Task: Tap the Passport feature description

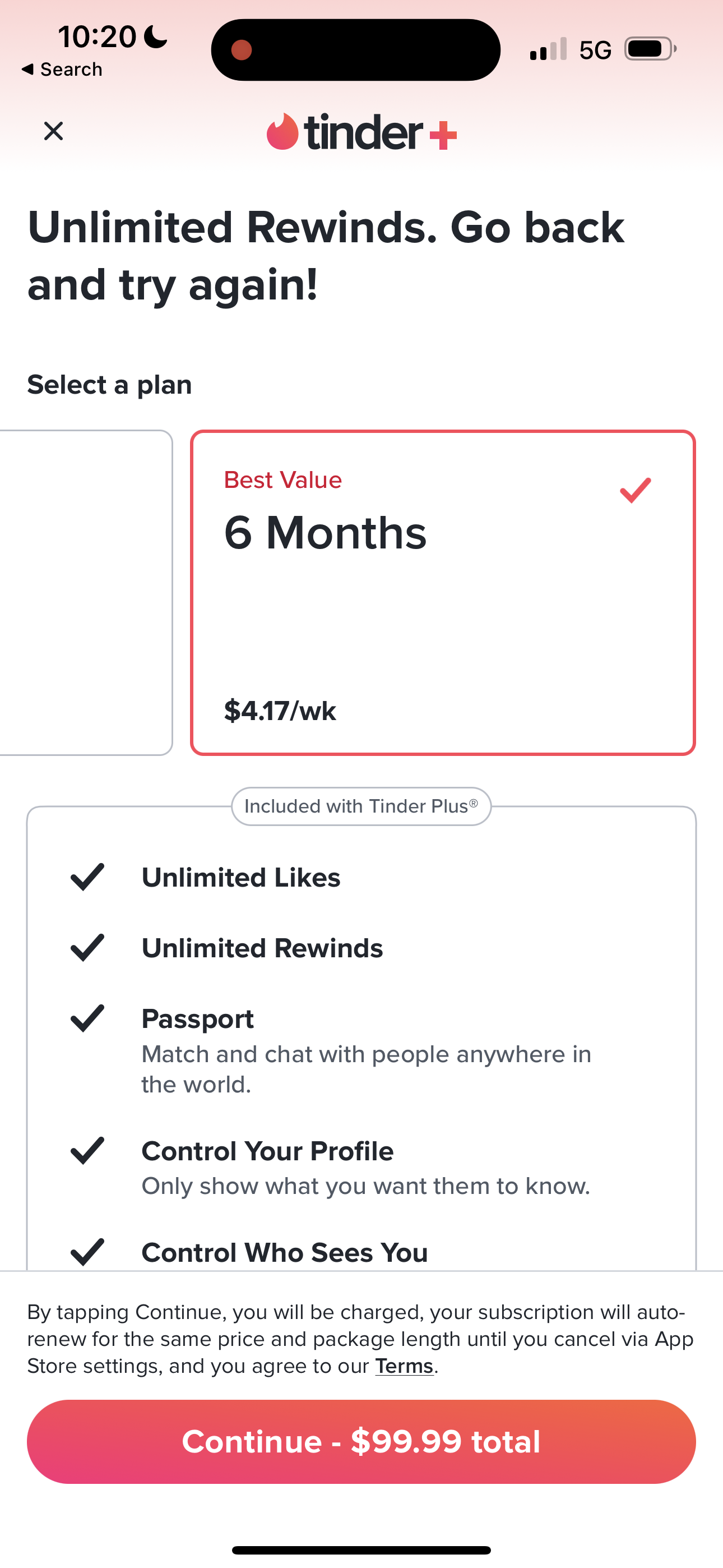Action: pyautogui.click(x=366, y=1069)
